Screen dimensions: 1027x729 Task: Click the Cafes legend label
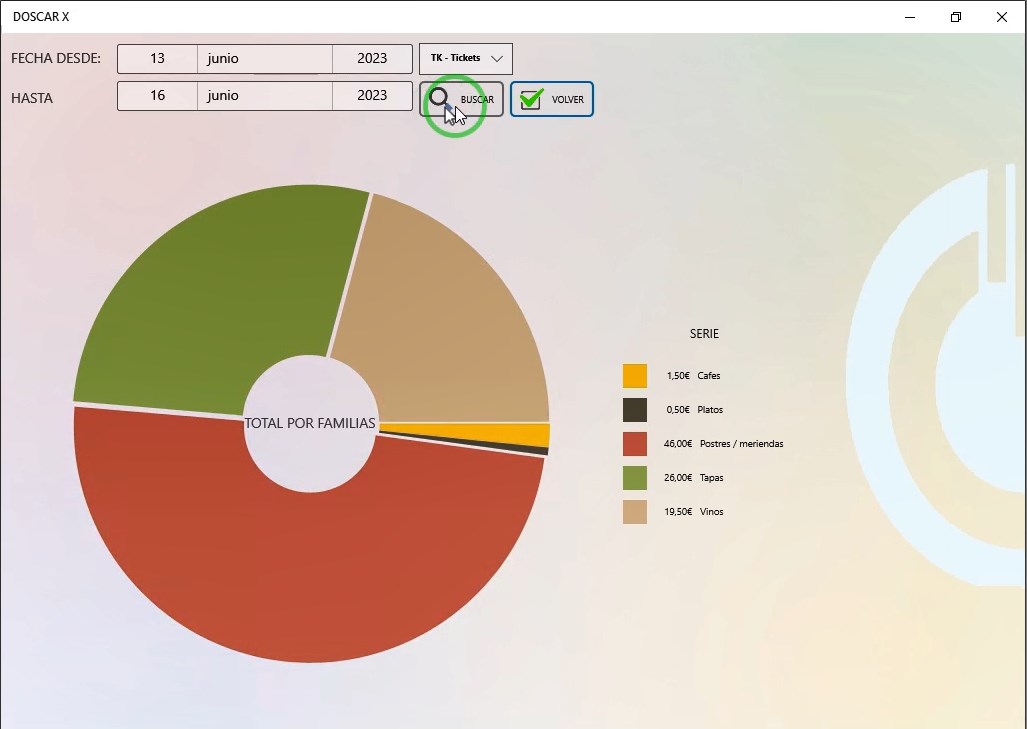[709, 376]
